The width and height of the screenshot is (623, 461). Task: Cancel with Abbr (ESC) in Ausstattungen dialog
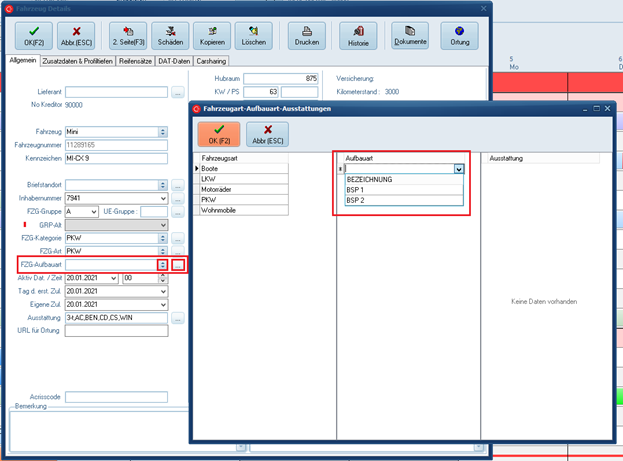tap(267, 134)
